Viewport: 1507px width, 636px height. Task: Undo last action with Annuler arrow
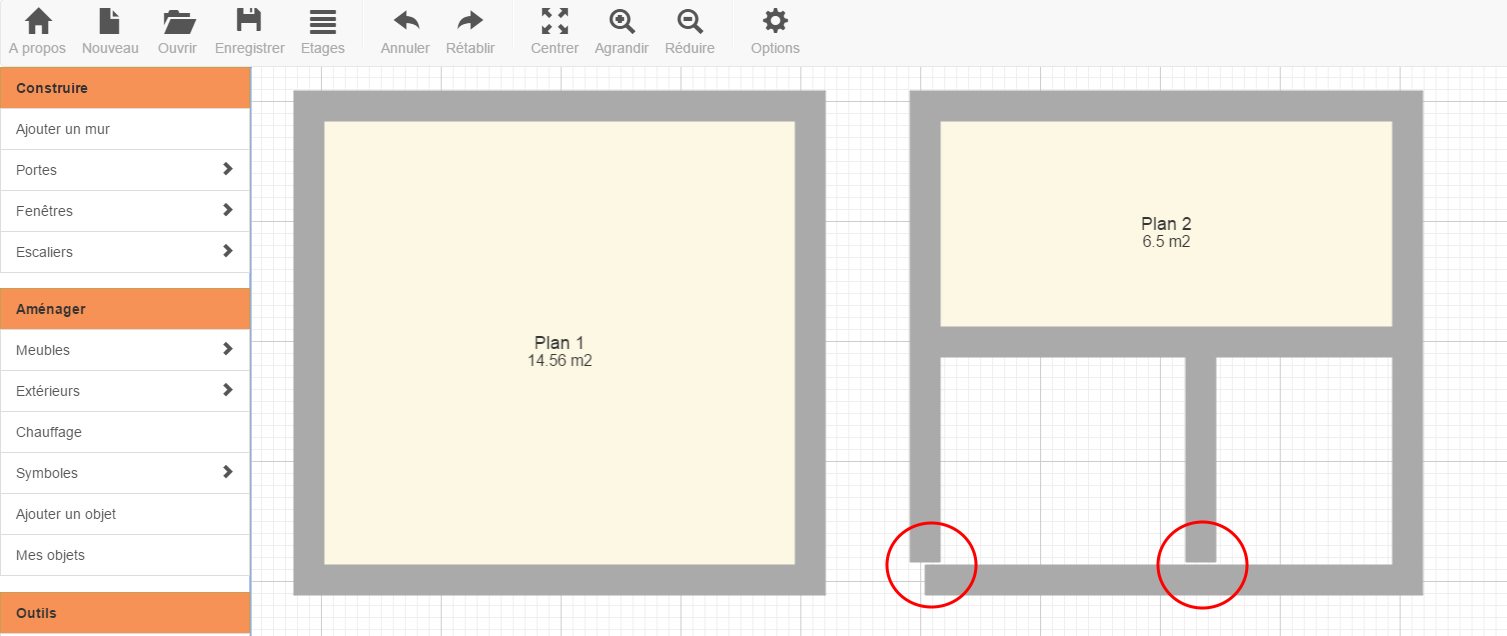click(x=405, y=21)
